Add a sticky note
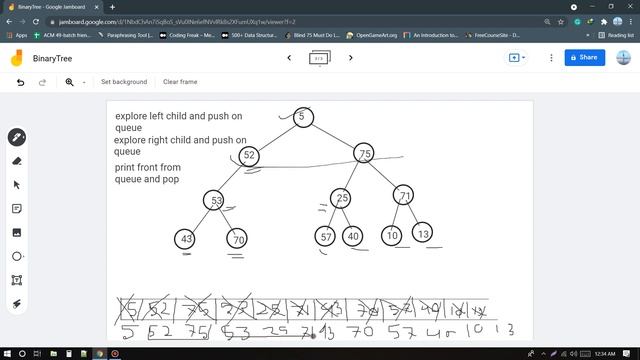This screenshot has width=640, height=360. [17, 209]
